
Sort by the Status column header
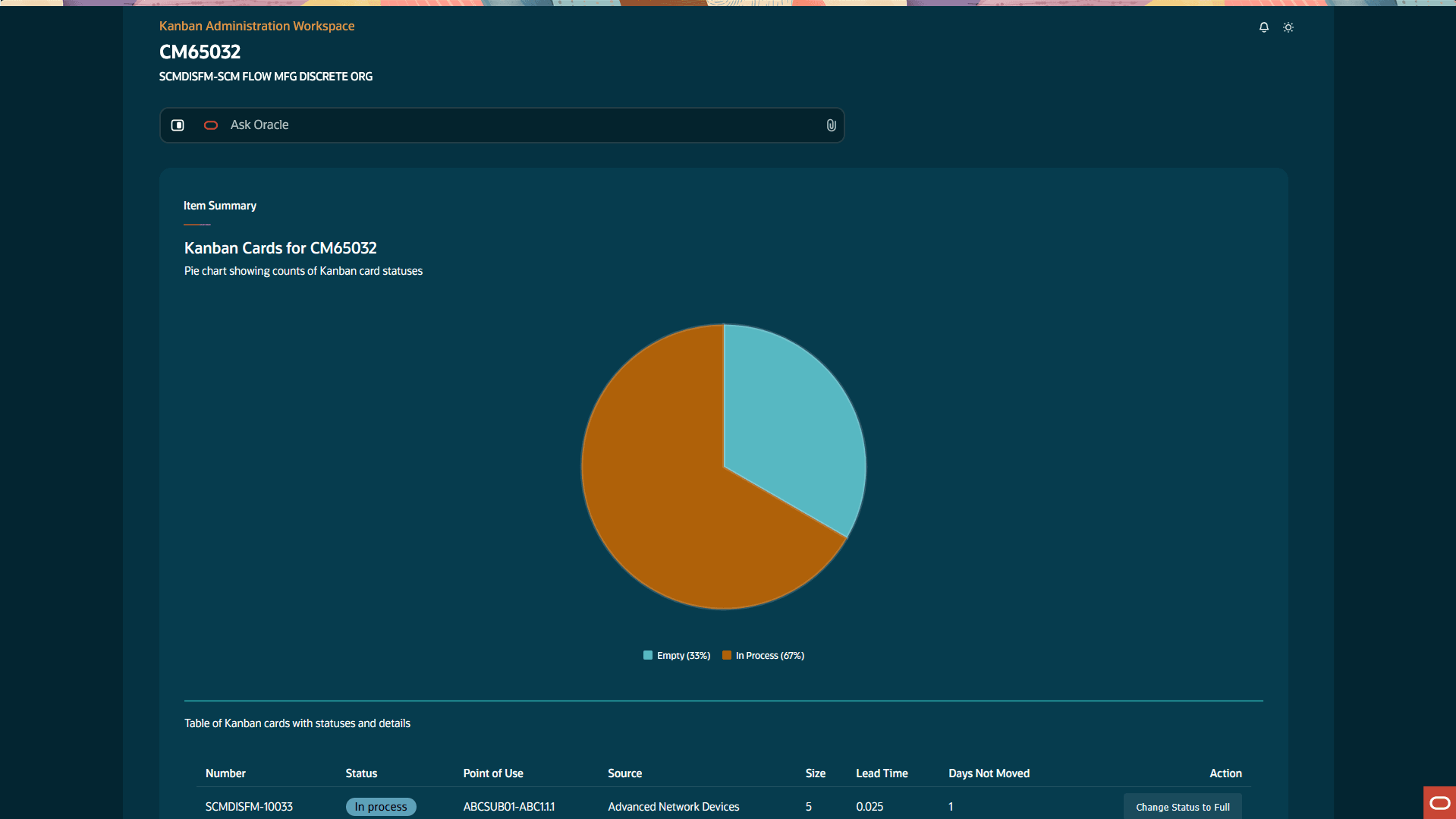[361, 773]
